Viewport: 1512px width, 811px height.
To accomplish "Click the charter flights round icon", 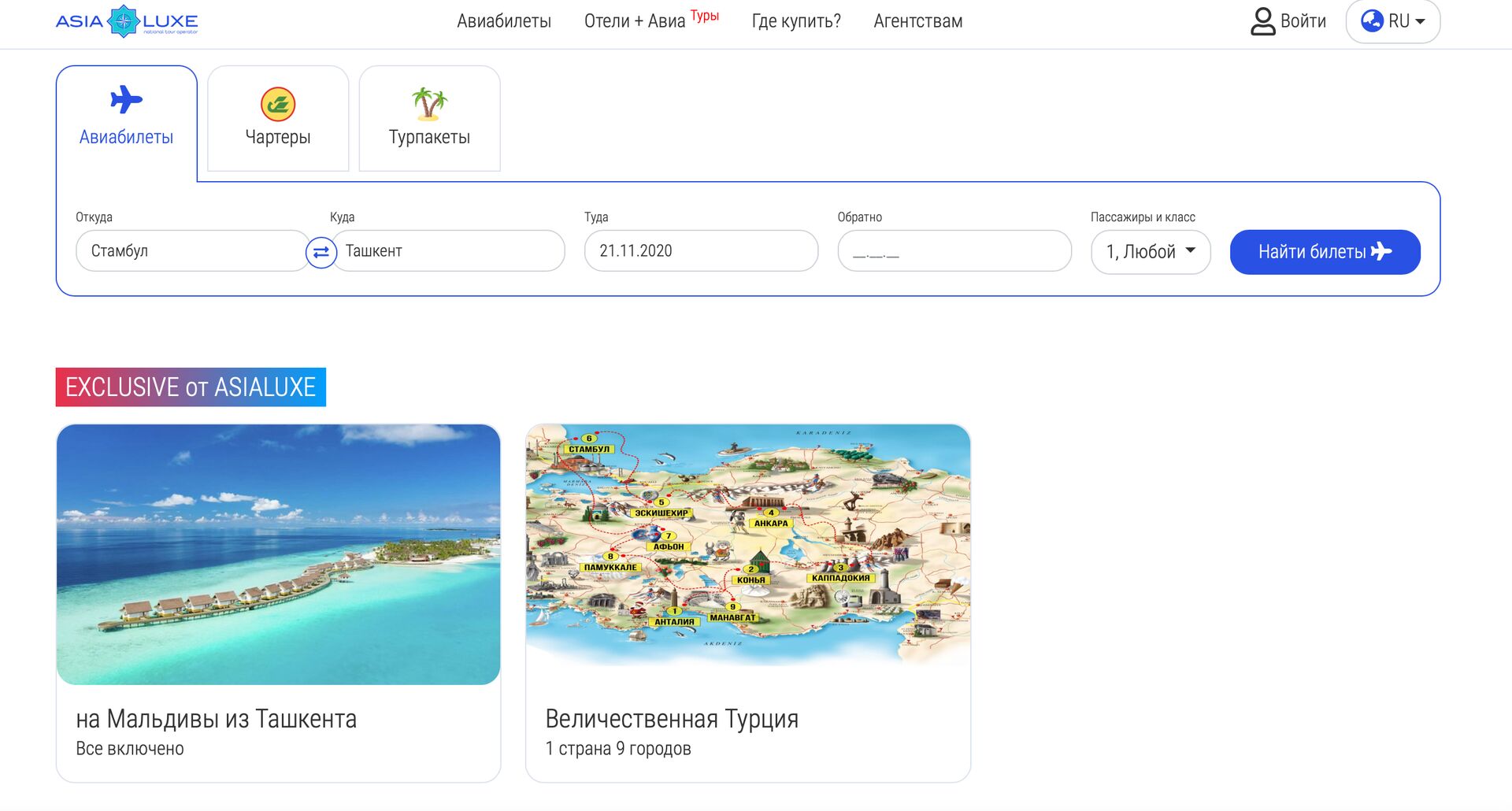I will (x=278, y=104).
